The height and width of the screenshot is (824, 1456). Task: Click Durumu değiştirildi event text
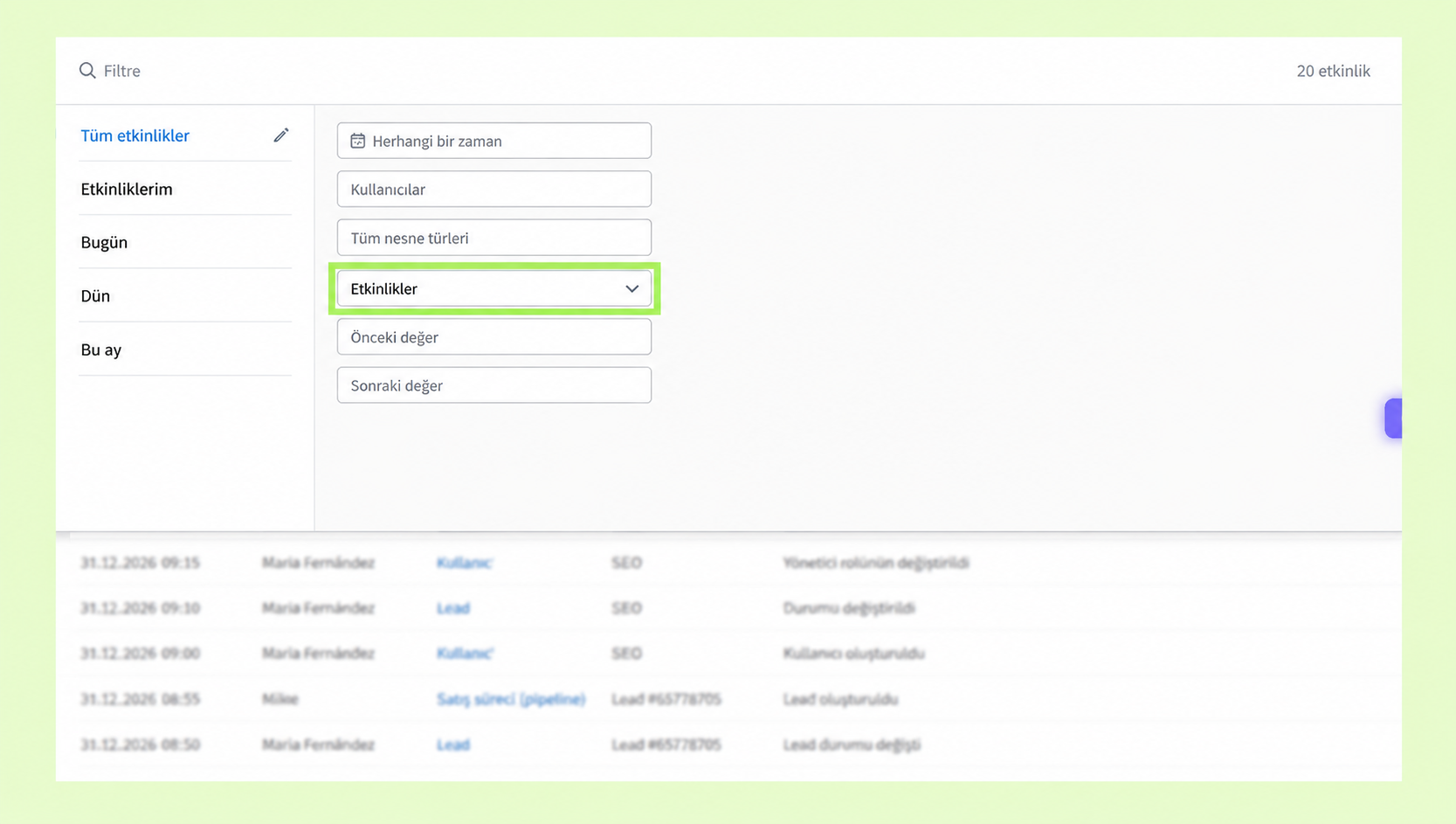(x=849, y=608)
